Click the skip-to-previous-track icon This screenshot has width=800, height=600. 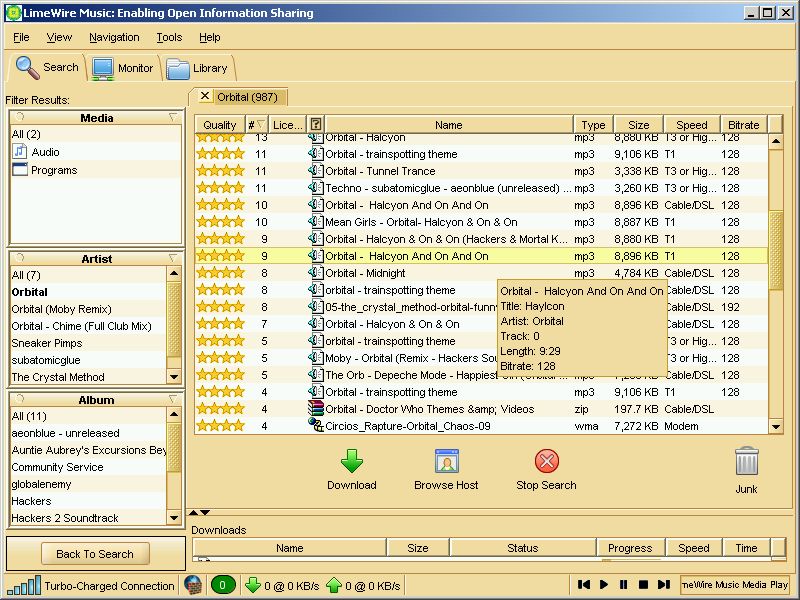tap(584, 586)
